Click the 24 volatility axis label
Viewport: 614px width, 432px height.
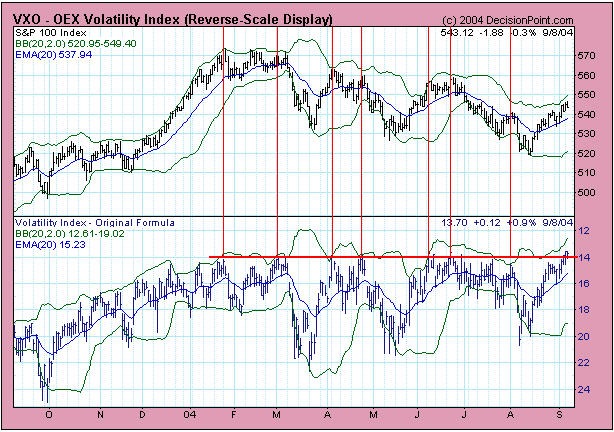coord(583,390)
